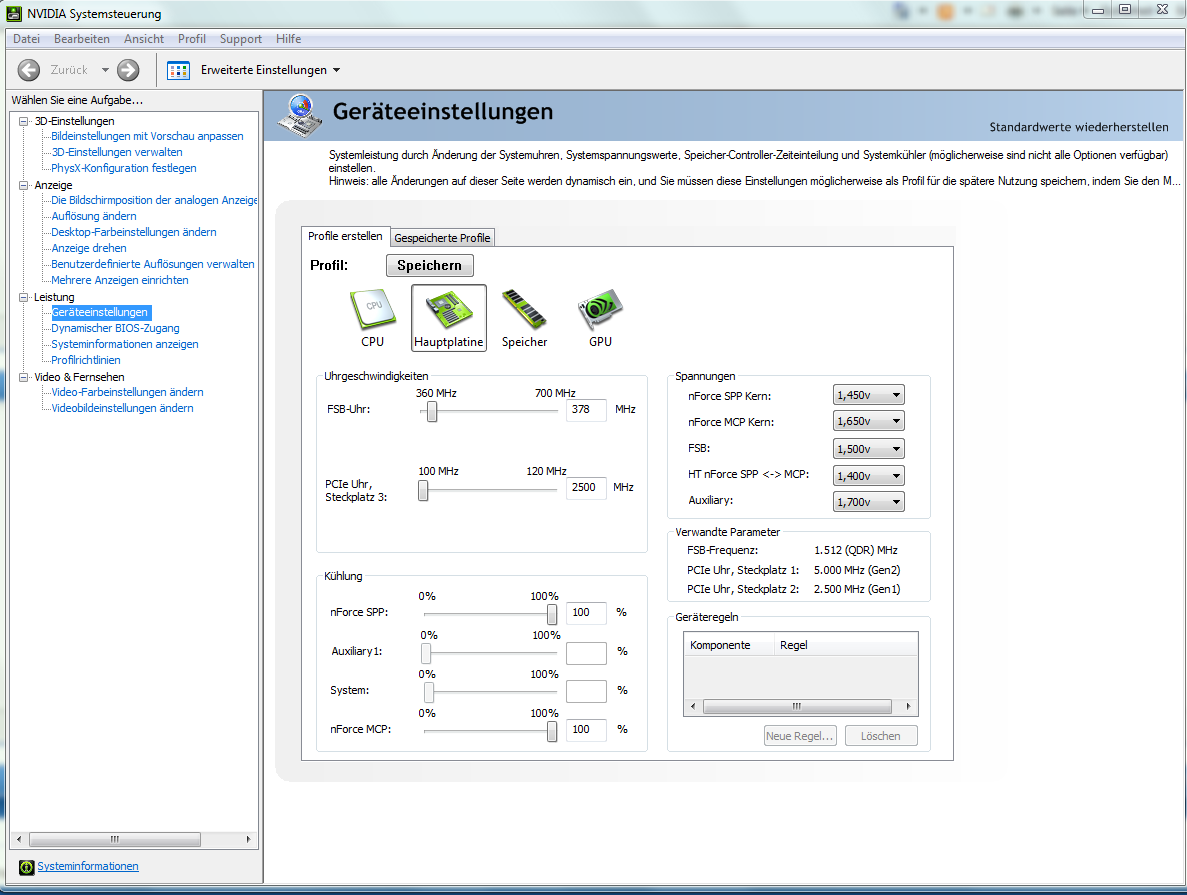Click the FSB-Uhr slider thumb
The width and height of the screenshot is (1187, 895).
431,411
